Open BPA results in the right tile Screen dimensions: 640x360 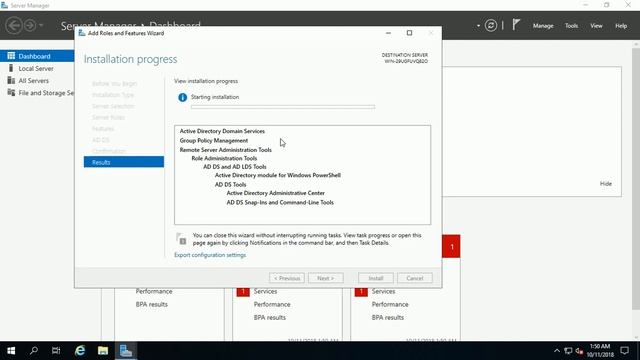[387, 318]
